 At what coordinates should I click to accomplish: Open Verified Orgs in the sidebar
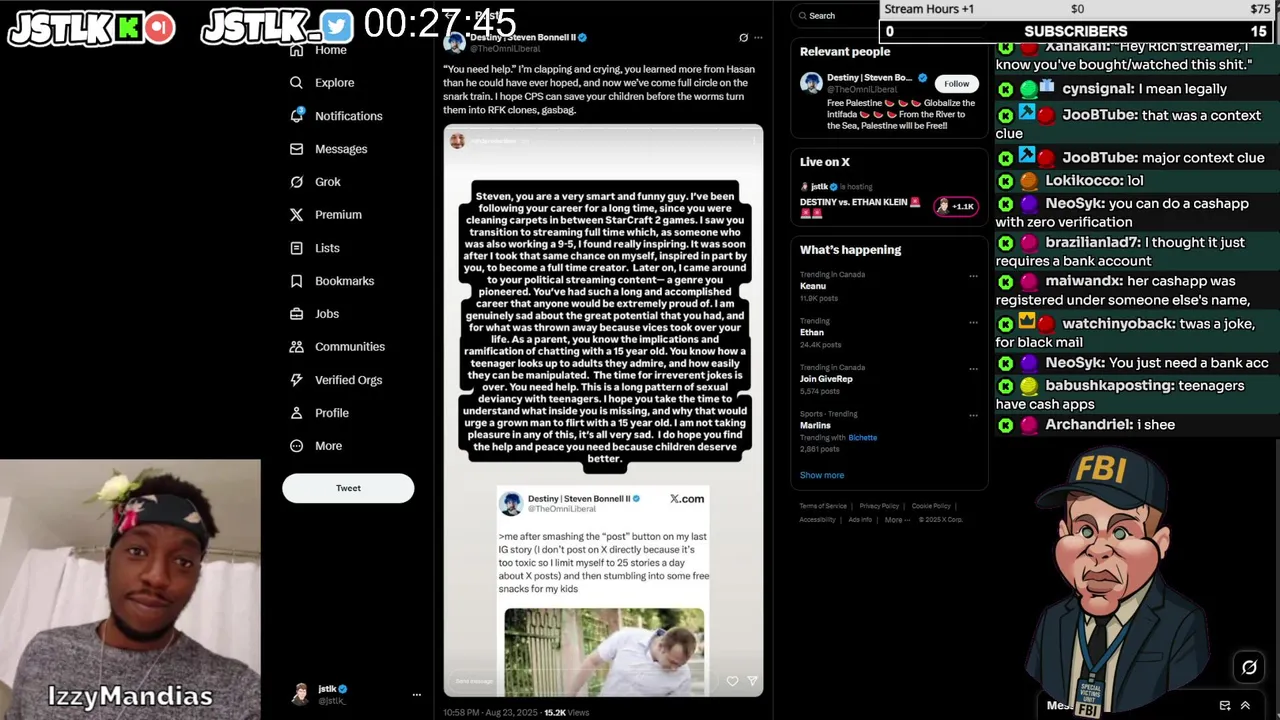[336, 380]
